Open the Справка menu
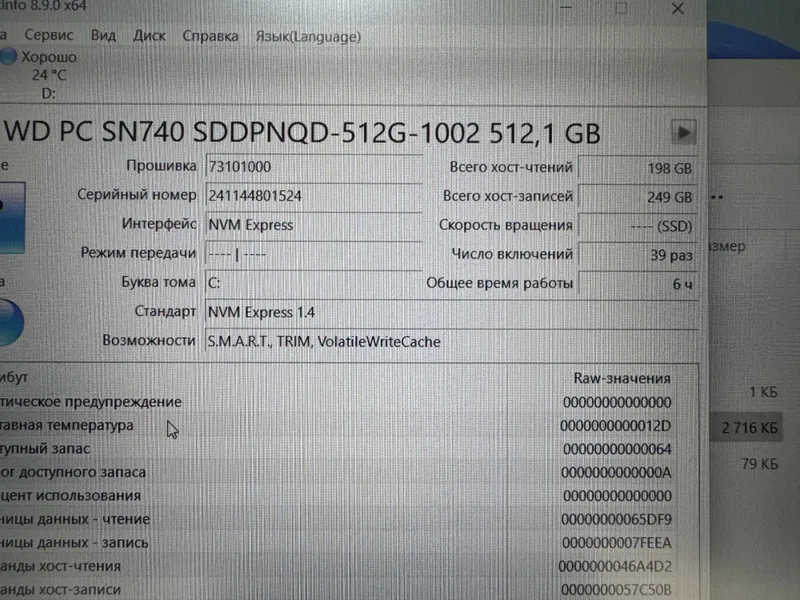 (x=210, y=36)
